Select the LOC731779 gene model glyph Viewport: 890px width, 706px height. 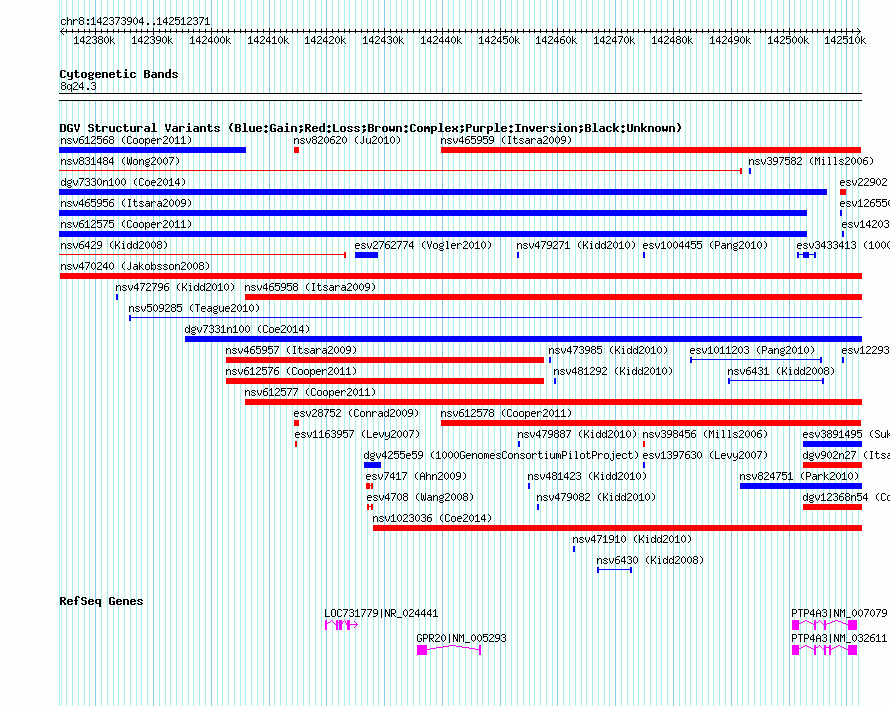pos(341,625)
